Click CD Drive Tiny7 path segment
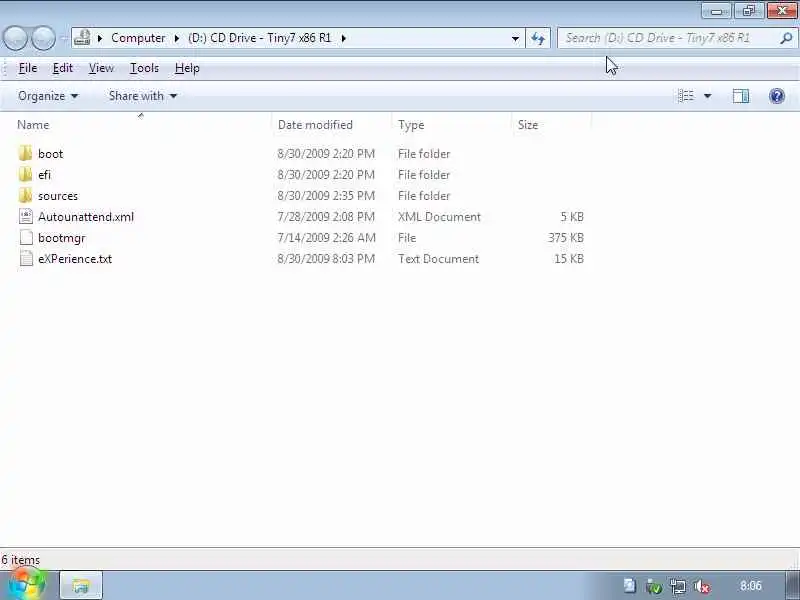 (260, 38)
